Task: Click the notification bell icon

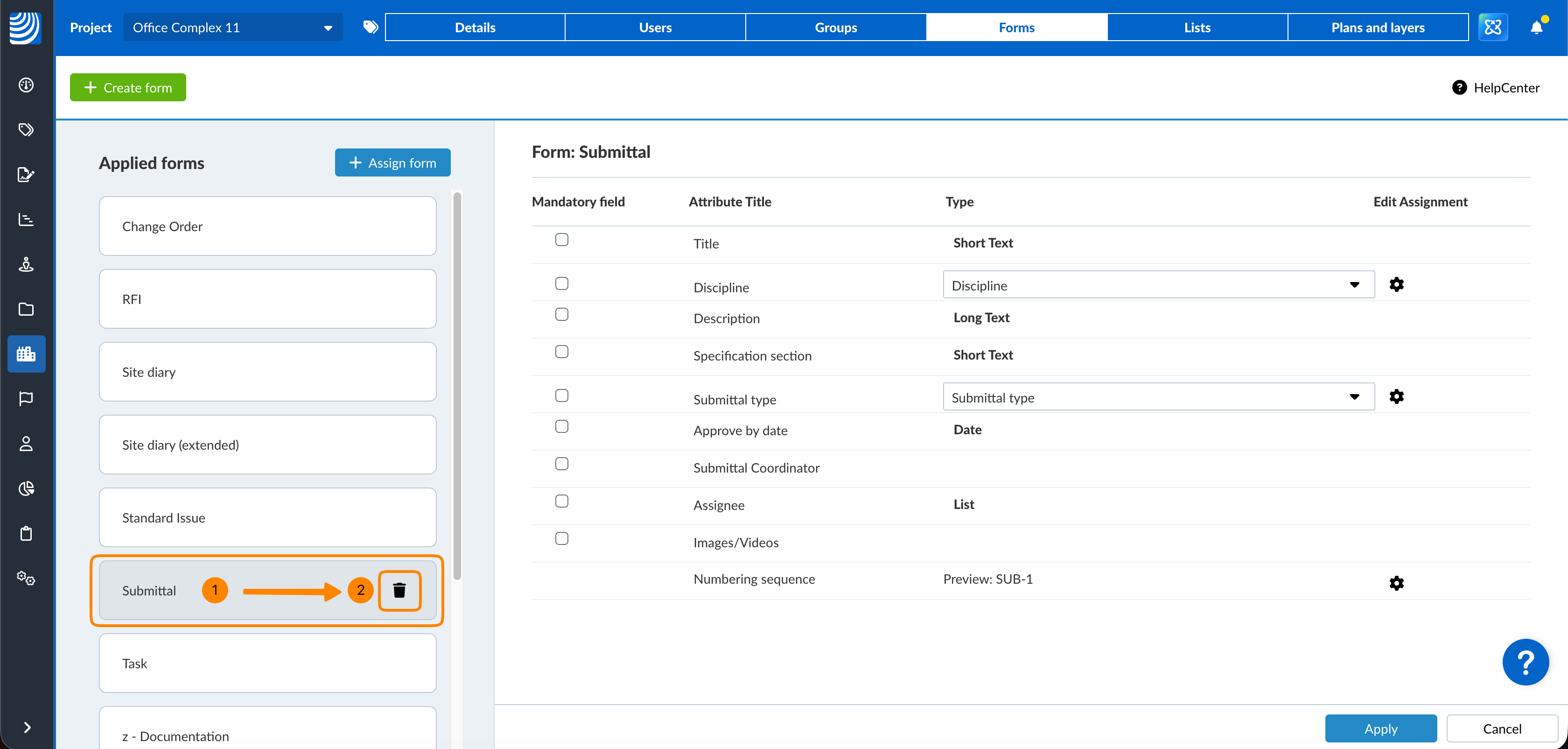Action: 1536,28
